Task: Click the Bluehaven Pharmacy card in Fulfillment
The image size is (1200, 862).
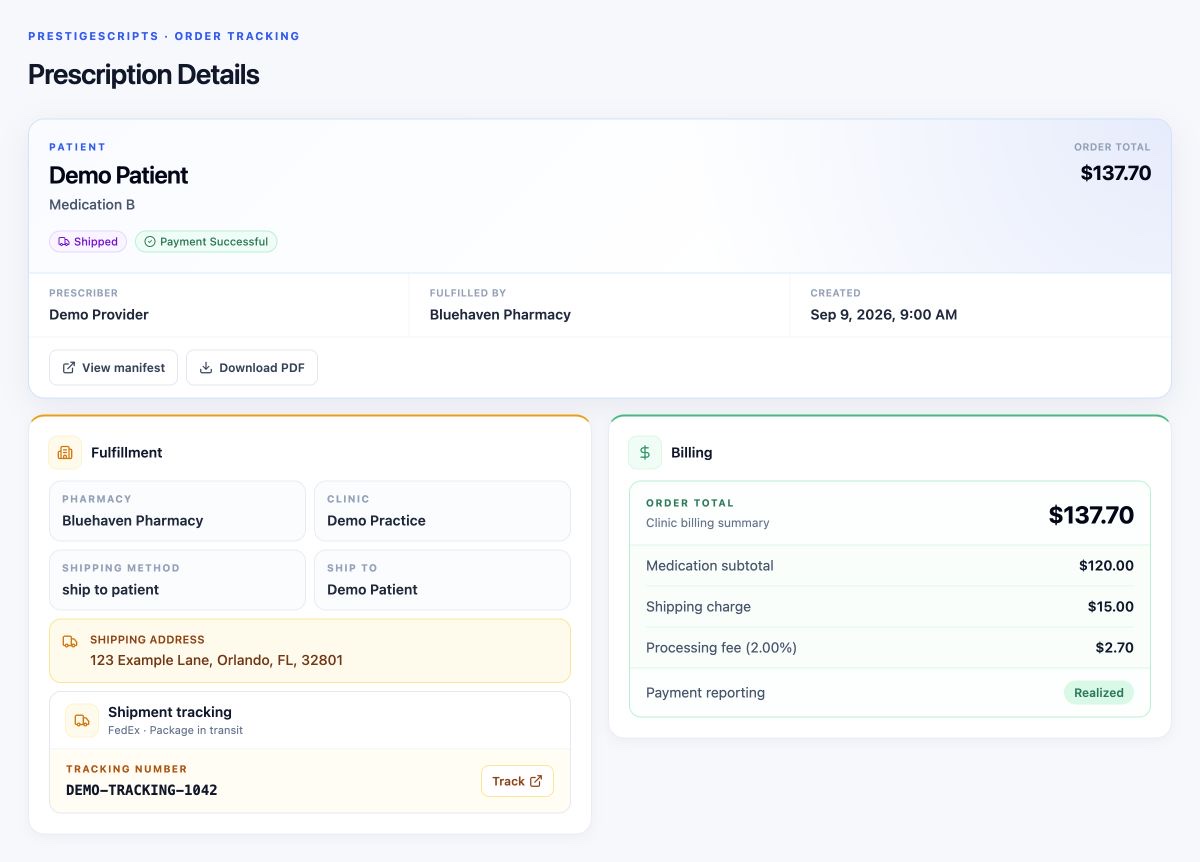Action: (x=177, y=511)
